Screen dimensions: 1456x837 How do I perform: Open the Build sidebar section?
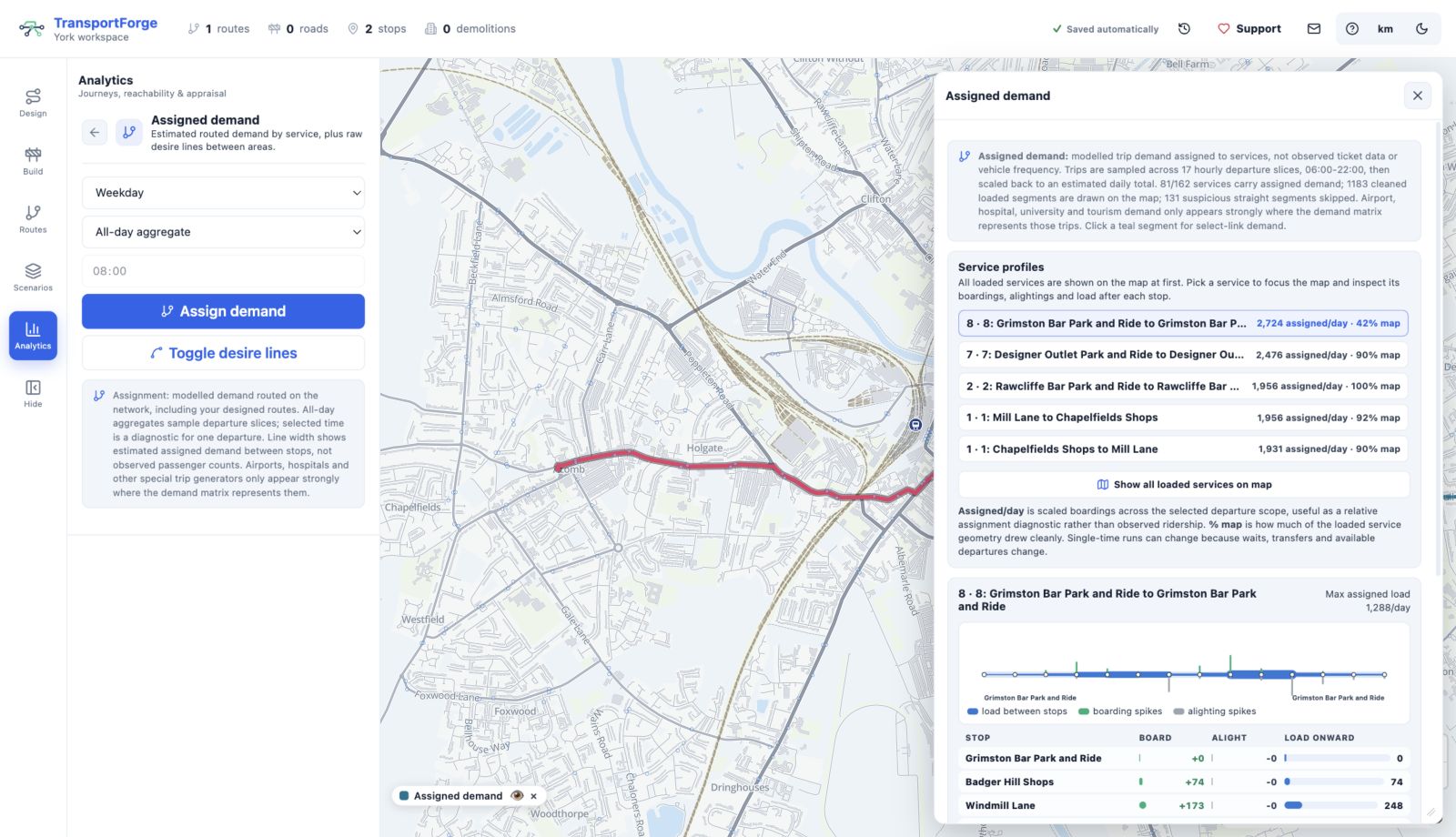pyautogui.click(x=33, y=161)
